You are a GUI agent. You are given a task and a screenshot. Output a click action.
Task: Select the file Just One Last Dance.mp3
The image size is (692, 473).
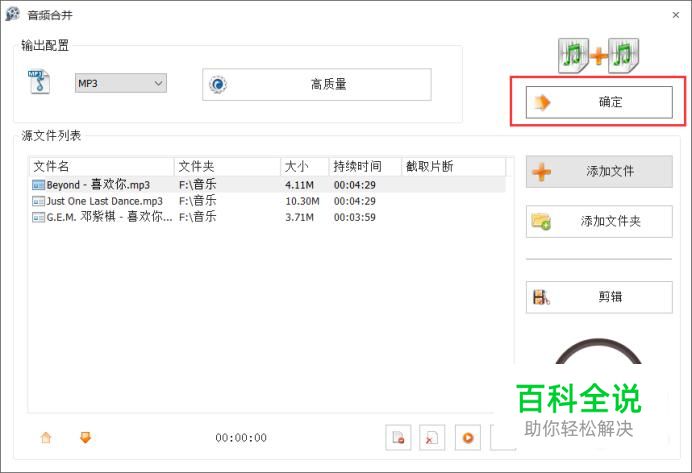[x=267, y=201]
